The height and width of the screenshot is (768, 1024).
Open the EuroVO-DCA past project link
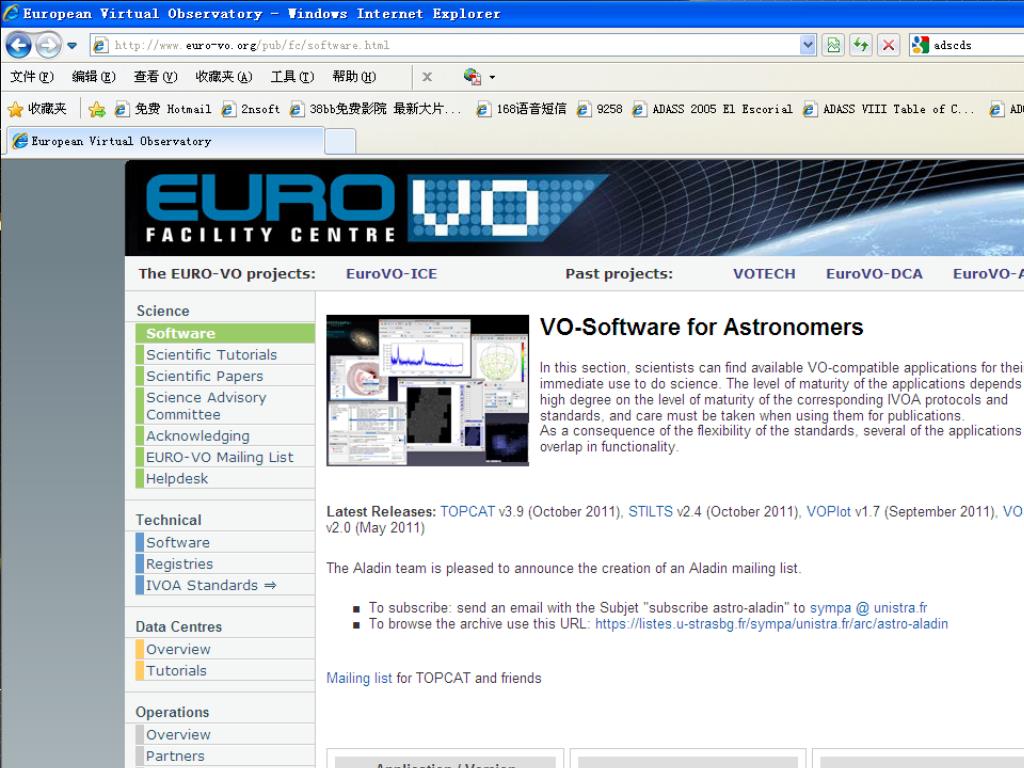874,274
